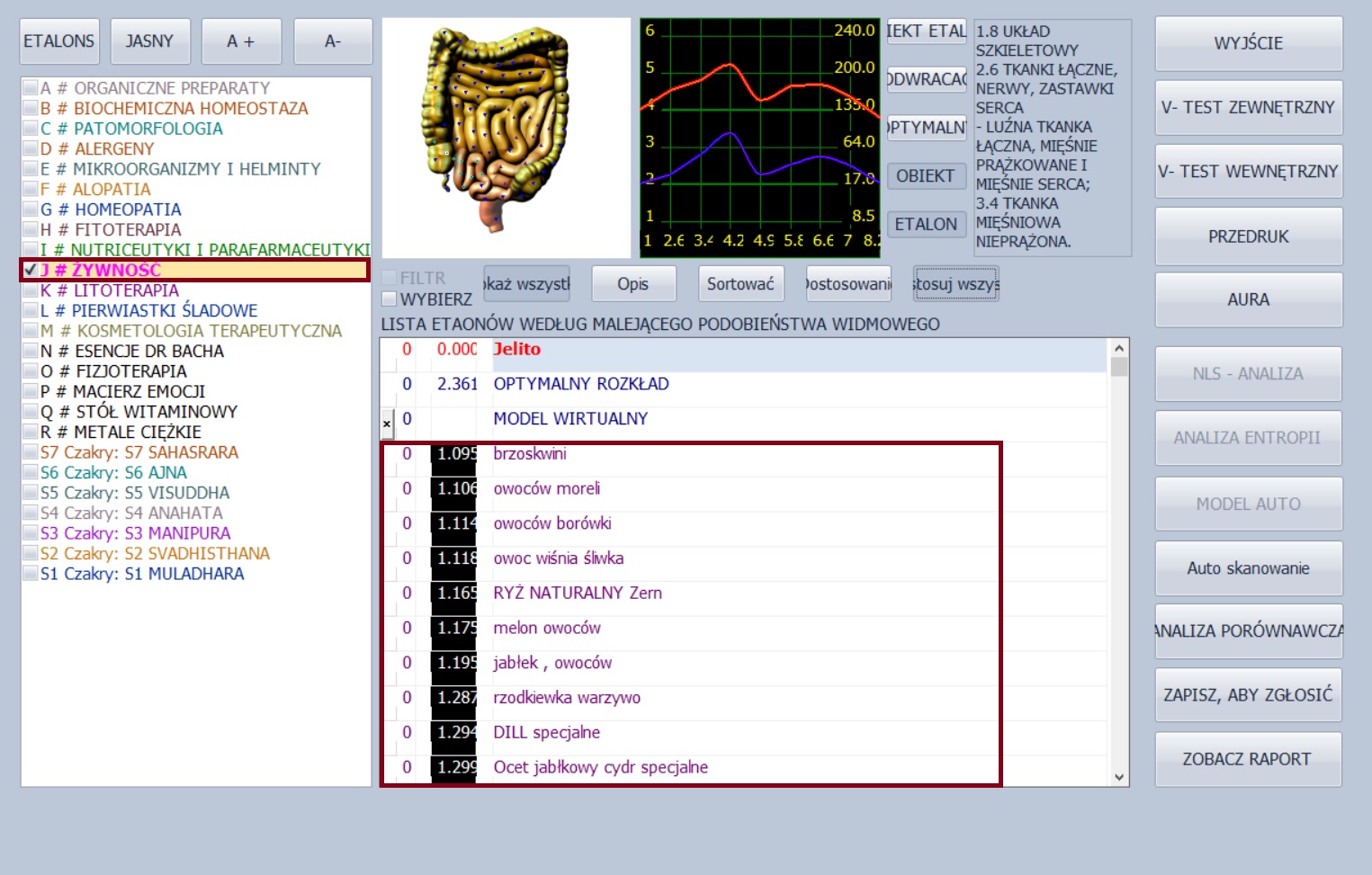The image size is (1372, 875).
Task: Click the Sortować button
Action: point(740,284)
